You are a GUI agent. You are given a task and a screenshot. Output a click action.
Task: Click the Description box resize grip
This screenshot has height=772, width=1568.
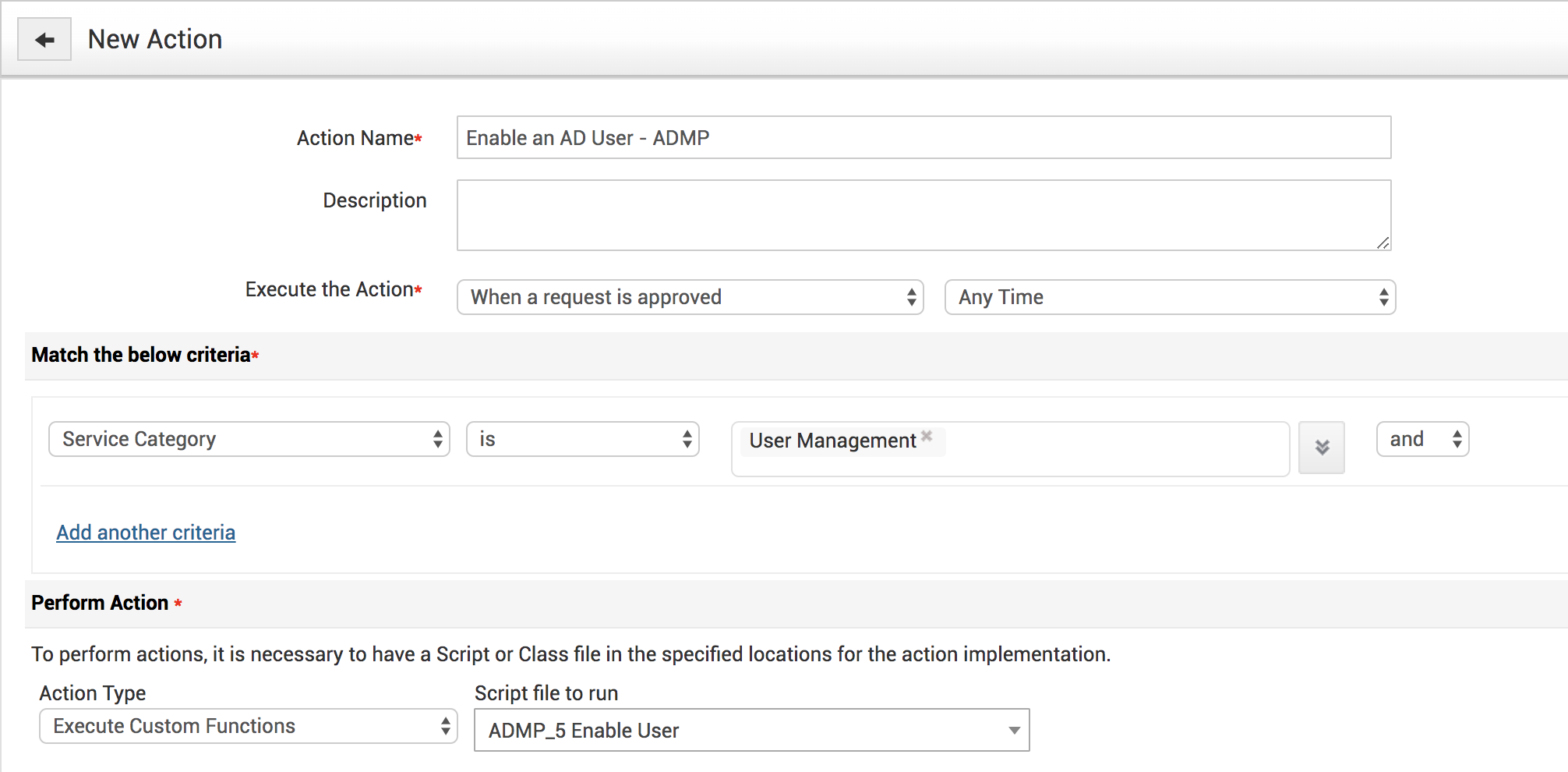[x=1383, y=243]
